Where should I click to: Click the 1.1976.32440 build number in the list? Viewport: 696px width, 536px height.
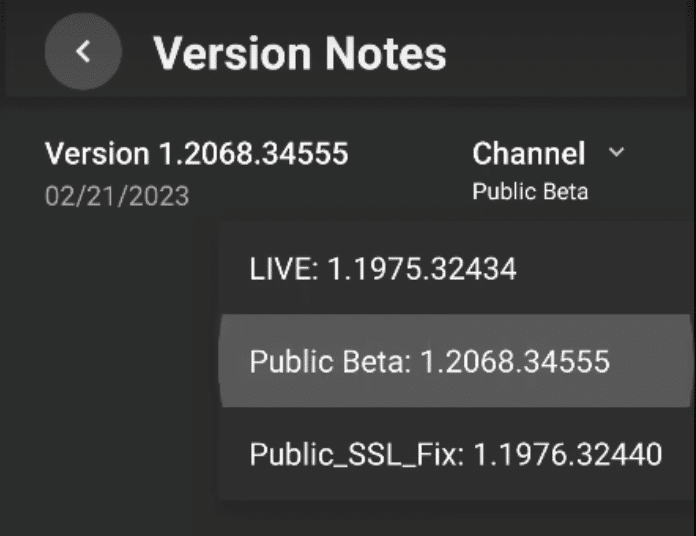click(568, 454)
